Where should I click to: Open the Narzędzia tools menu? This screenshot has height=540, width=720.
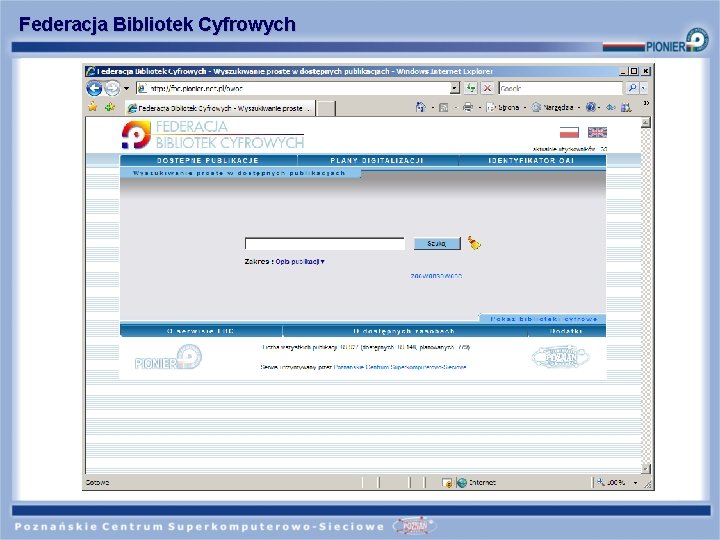tap(556, 107)
